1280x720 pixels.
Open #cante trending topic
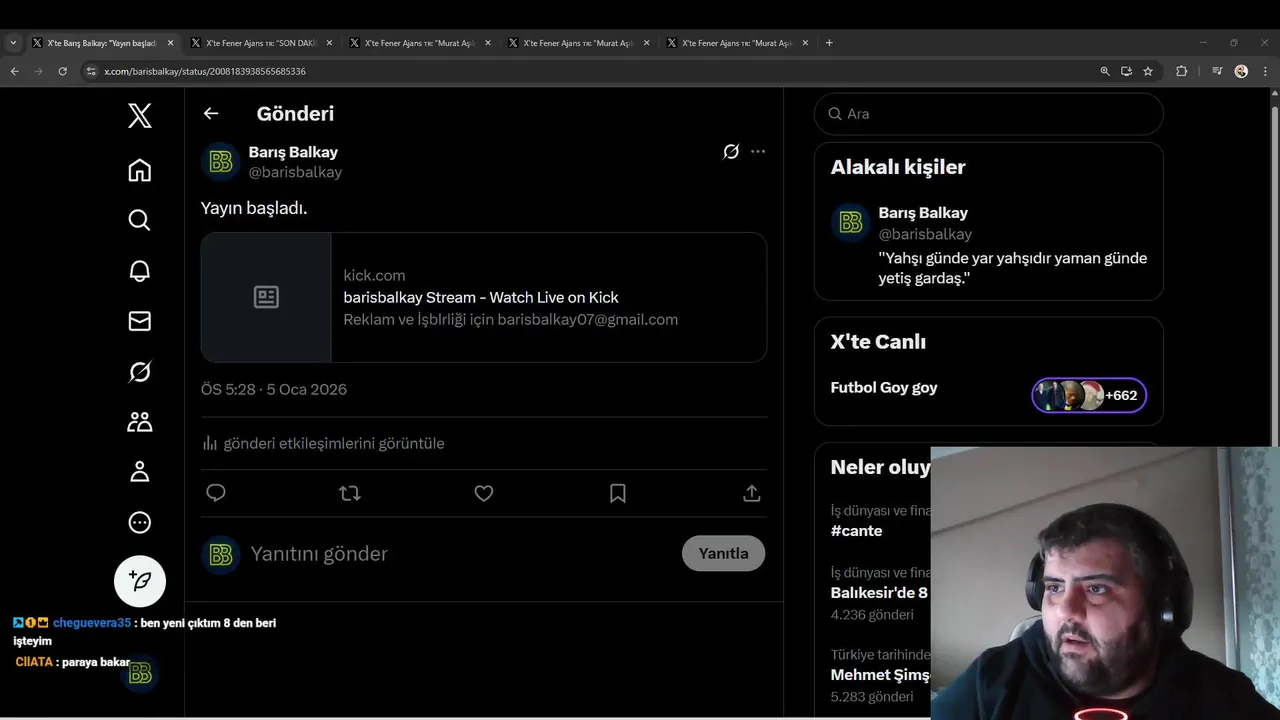[x=857, y=531]
